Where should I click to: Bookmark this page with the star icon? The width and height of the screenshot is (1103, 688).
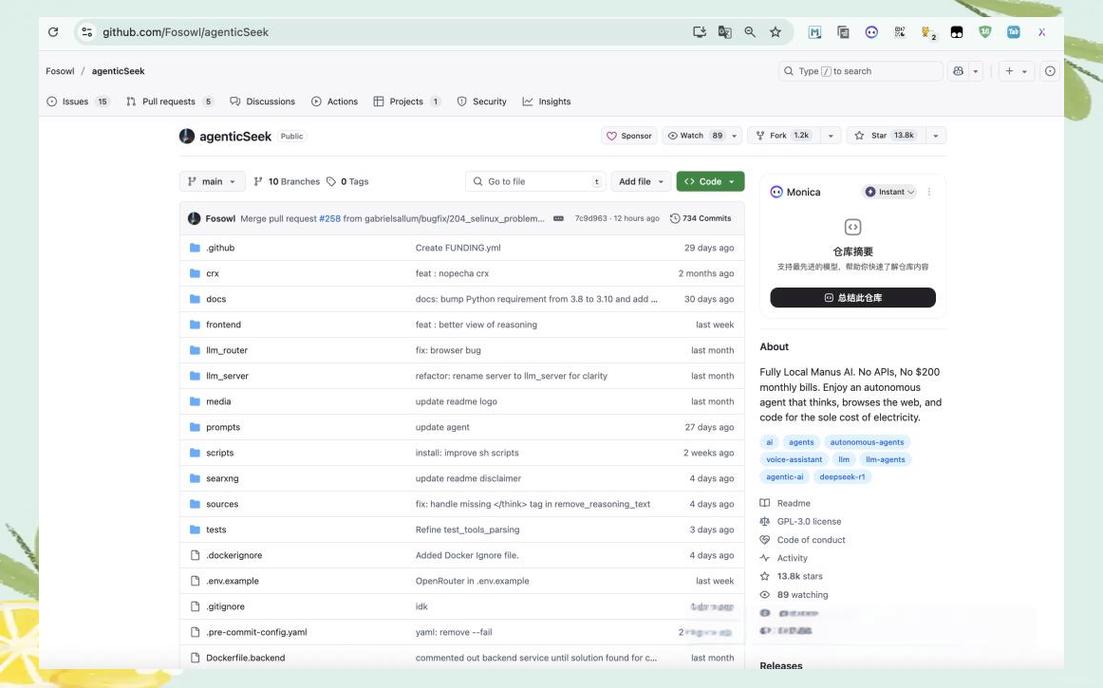pyautogui.click(x=775, y=32)
